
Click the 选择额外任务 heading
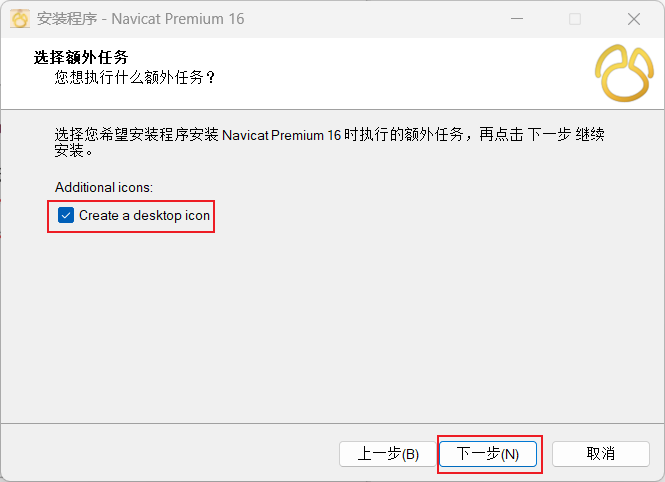(x=81, y=57)
